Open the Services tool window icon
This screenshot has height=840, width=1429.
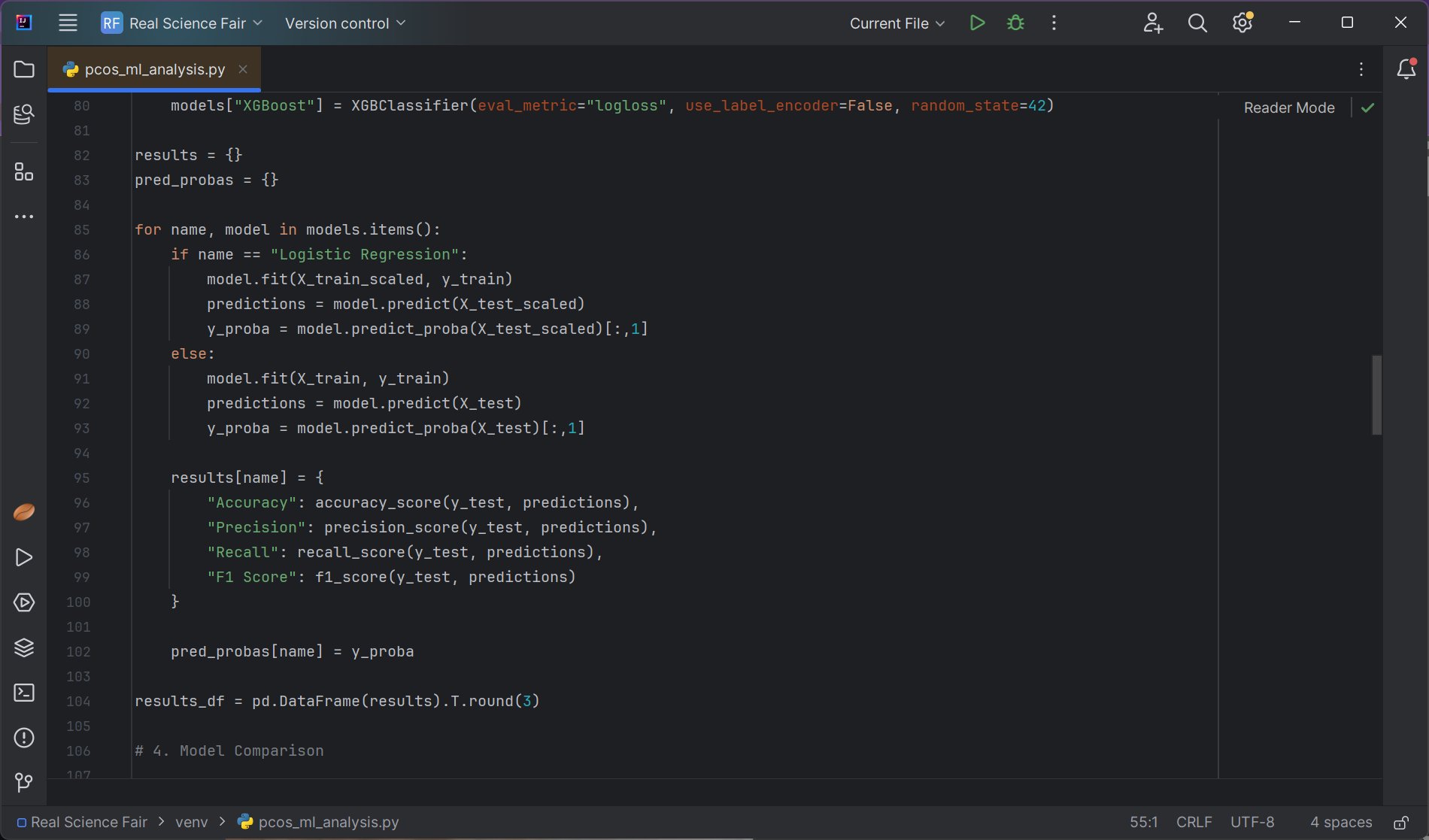24,602
